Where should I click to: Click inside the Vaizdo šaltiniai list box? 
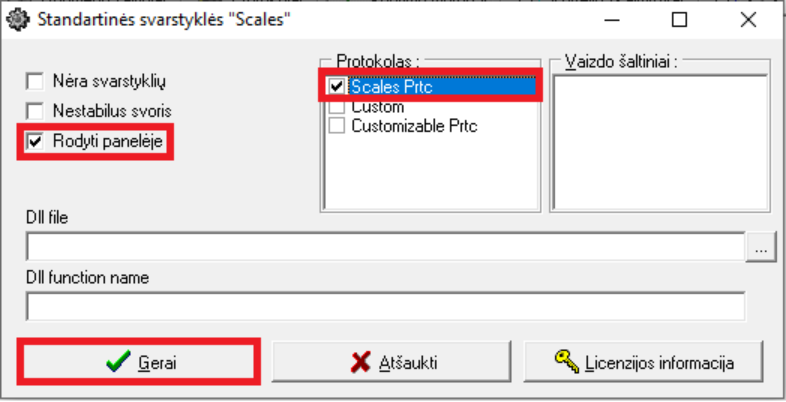click(659, 140)
